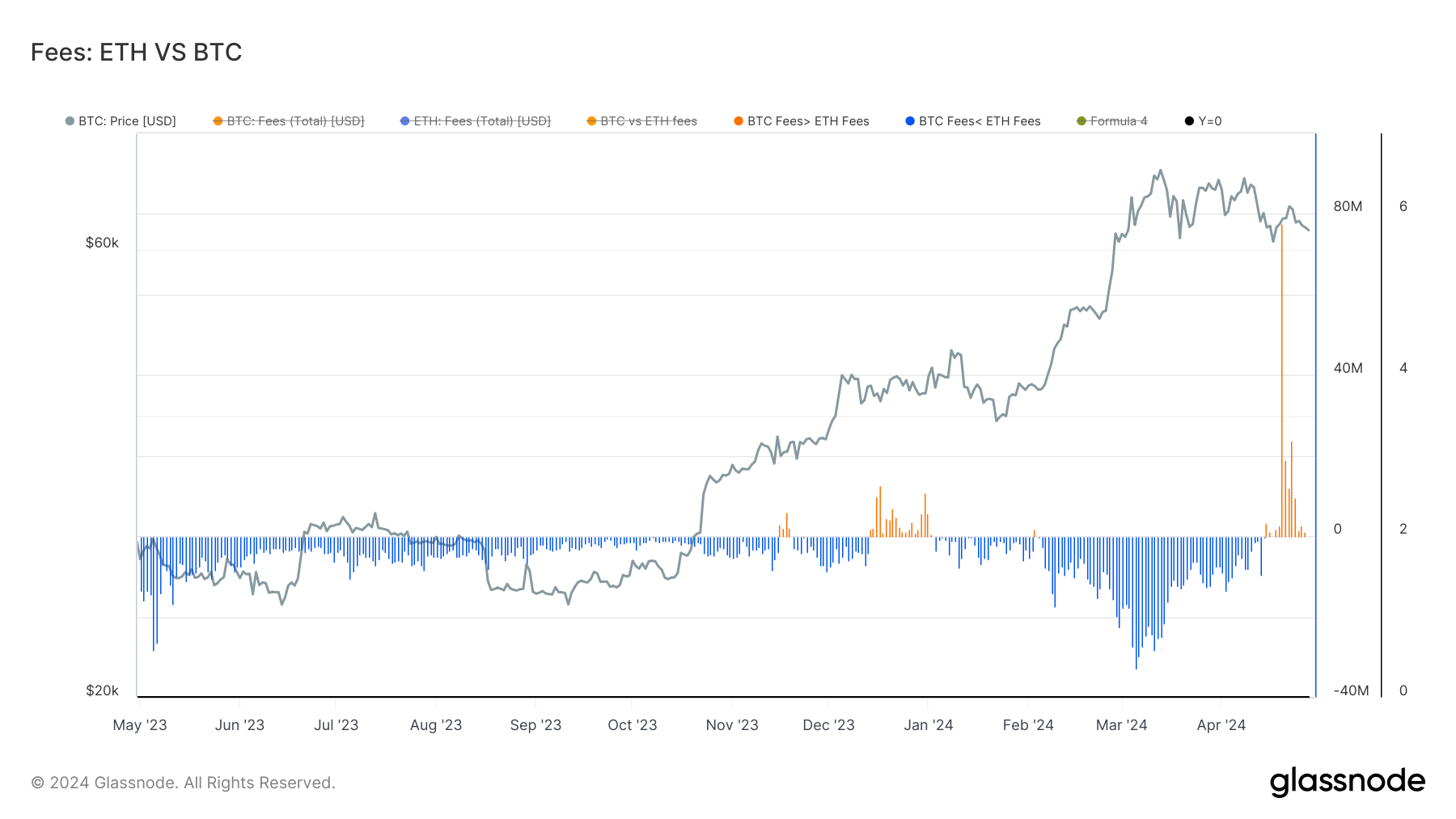
Task: Click the blue 'BTC Fees< ETH Fees' dot
Action: pos(912,120)
